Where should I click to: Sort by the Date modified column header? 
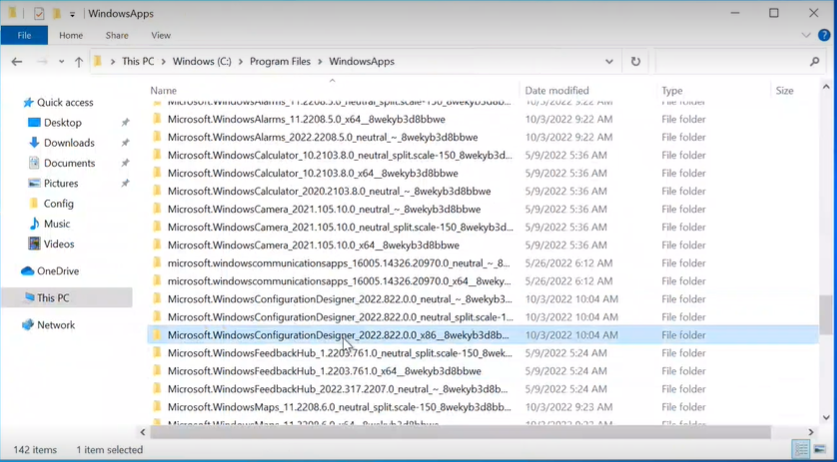(x=557, y=90)
